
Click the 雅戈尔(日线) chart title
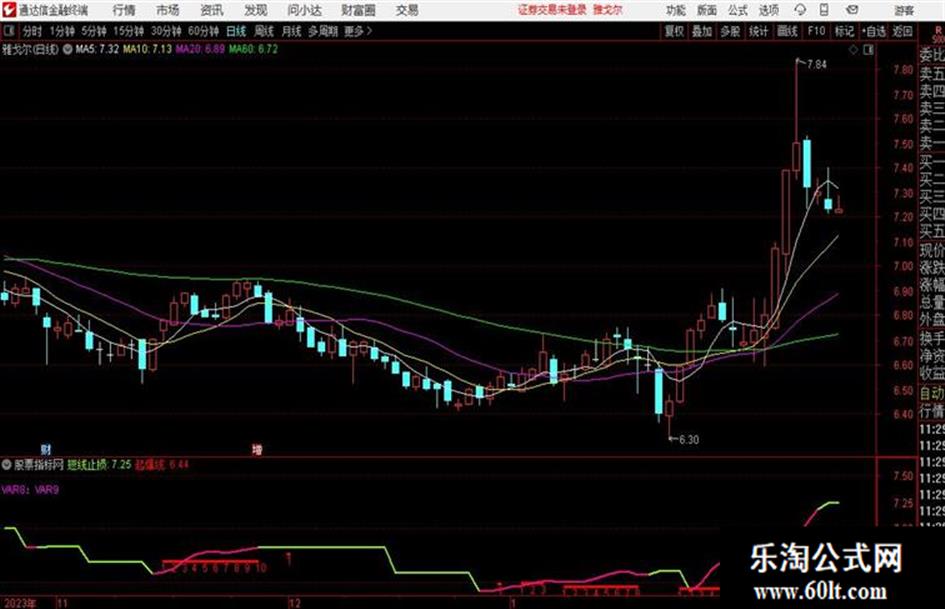pyautogui.click(x=30, y=49)
